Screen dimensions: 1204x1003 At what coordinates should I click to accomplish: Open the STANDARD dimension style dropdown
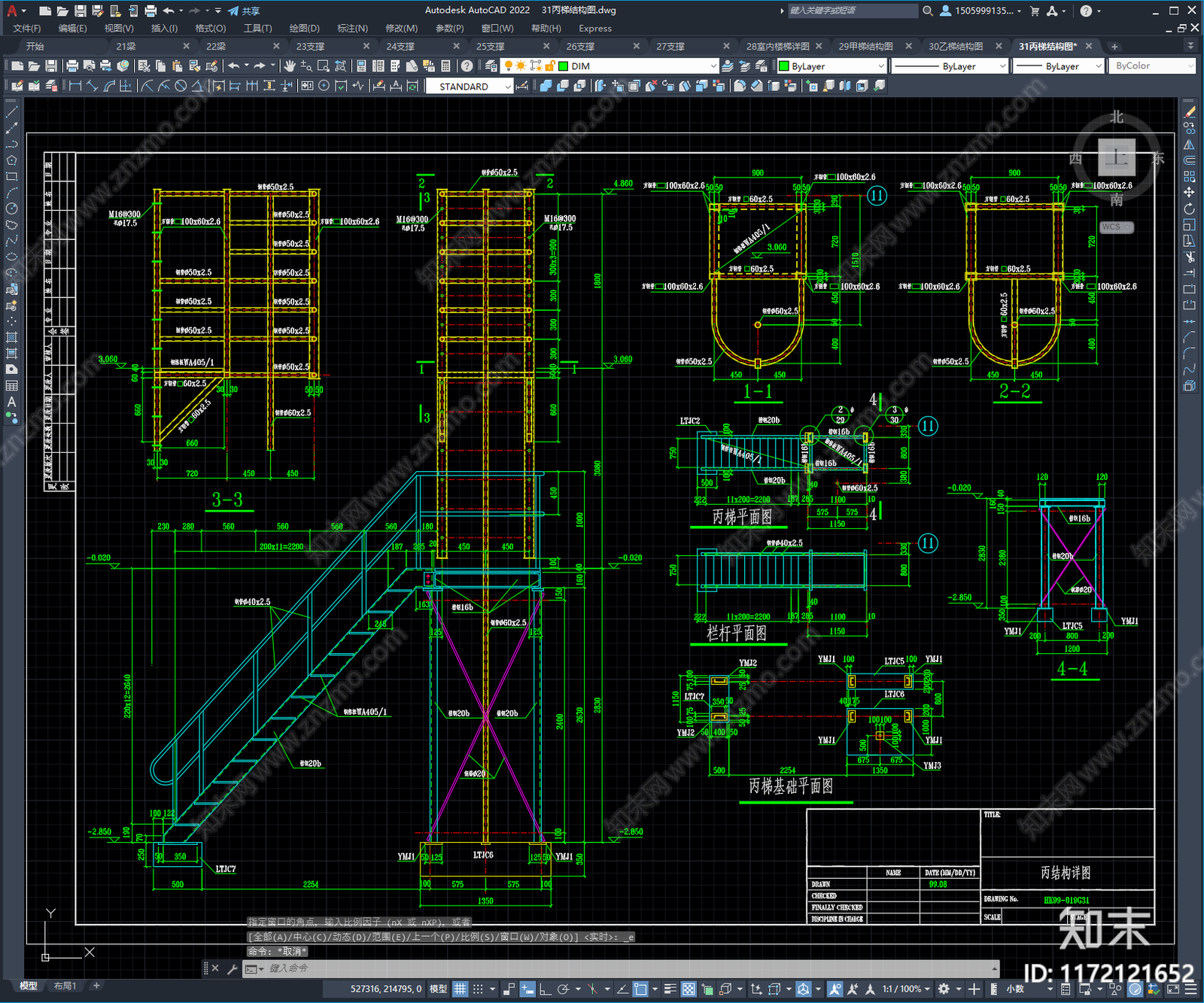[508, 87]
